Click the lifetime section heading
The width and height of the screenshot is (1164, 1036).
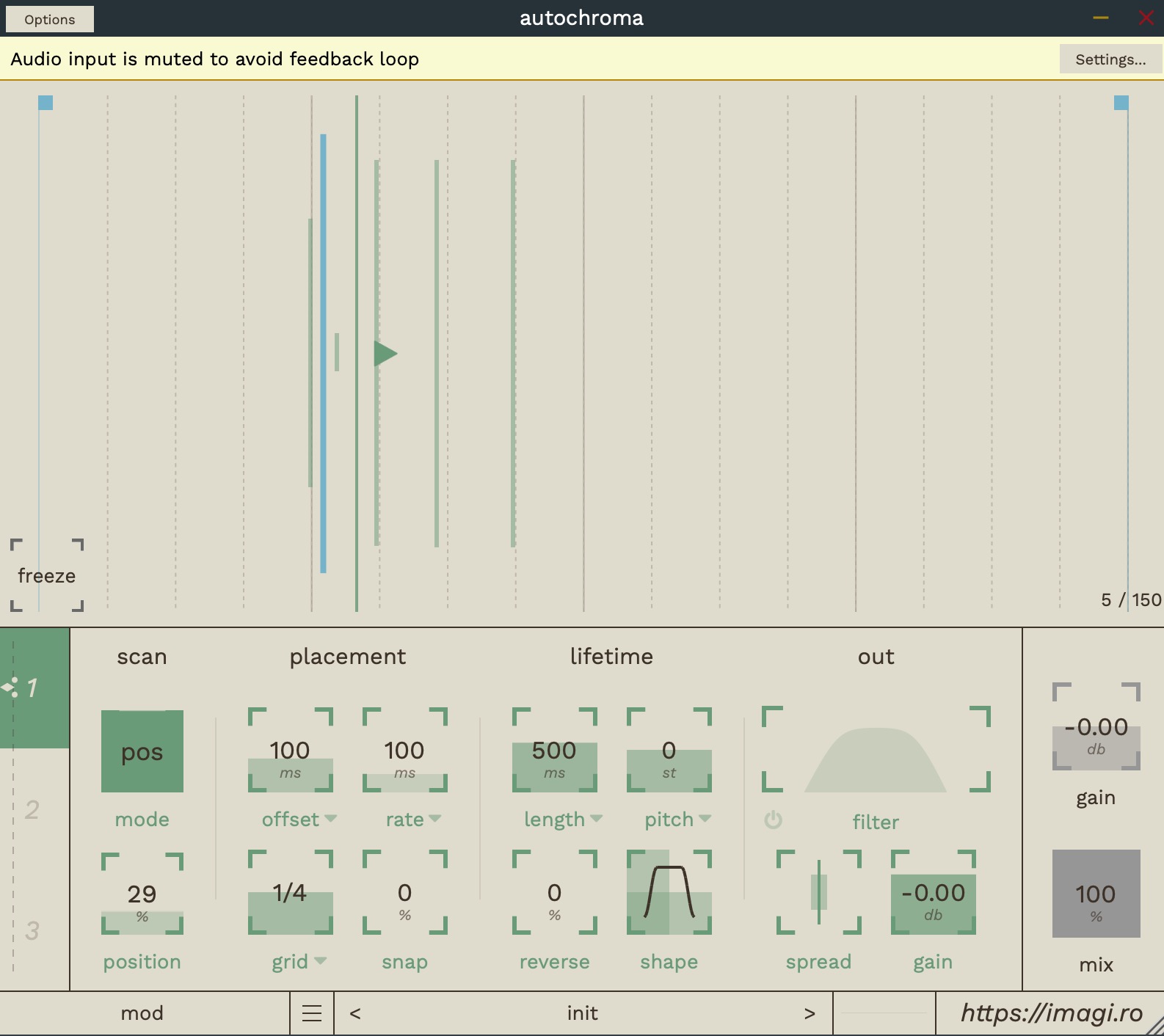(612, 657)
